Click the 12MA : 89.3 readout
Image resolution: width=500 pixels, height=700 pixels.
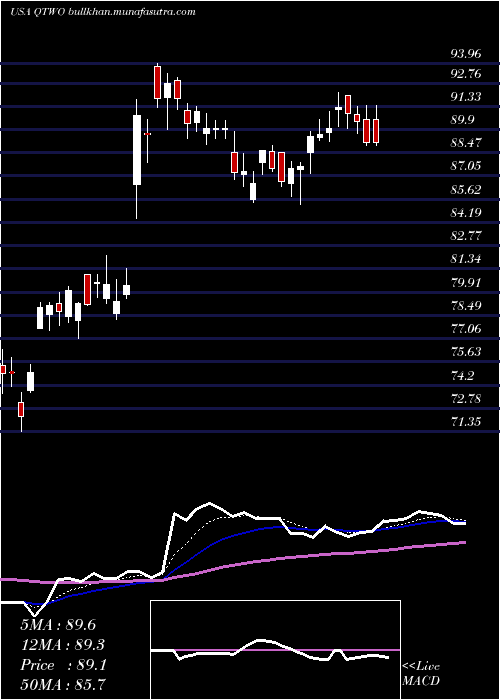pos(62,645)
